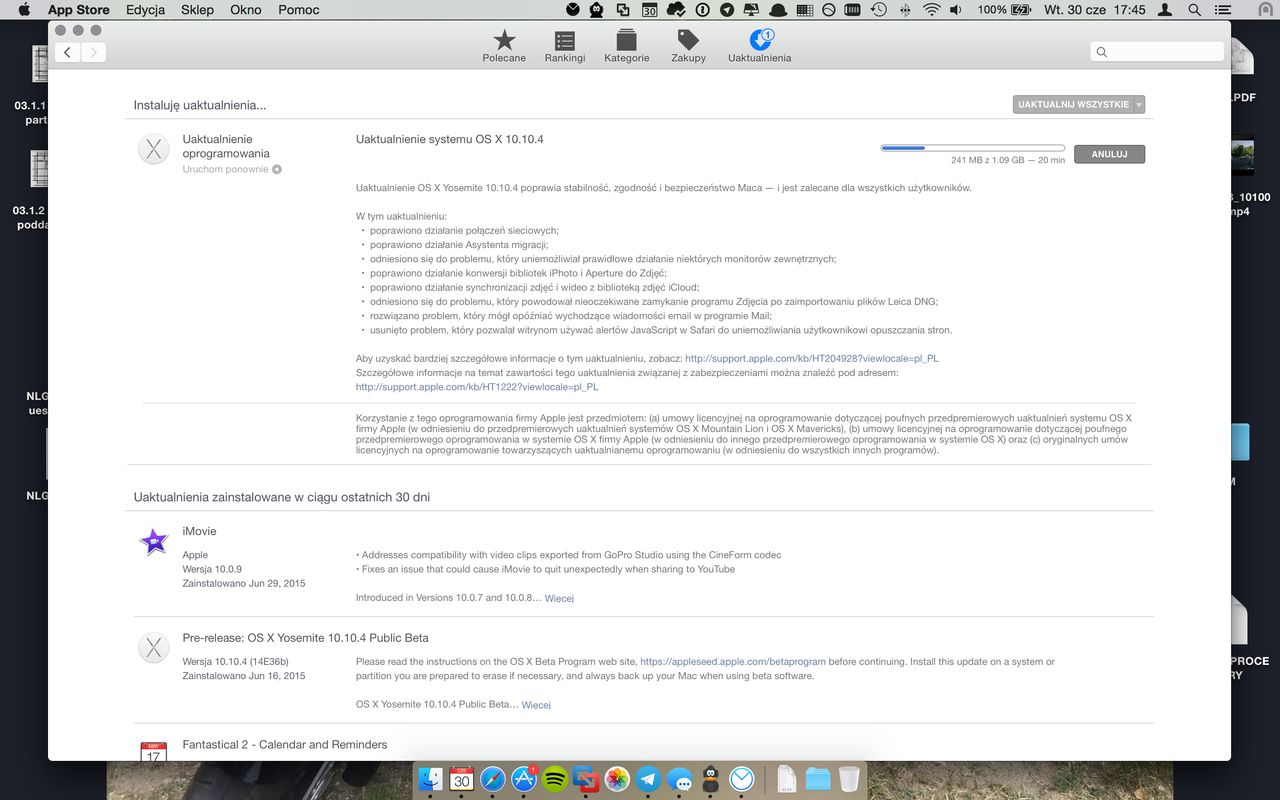Go forward with the right arrow button
This screenshot has width=1280, height=800.
93,52
